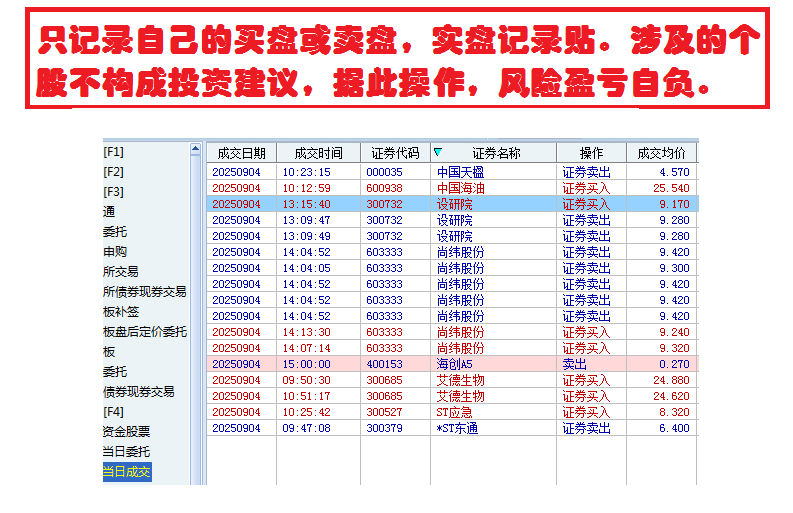Click price 9.320 in 14:07:14 row
793x513 pixels.
point(674,348)
